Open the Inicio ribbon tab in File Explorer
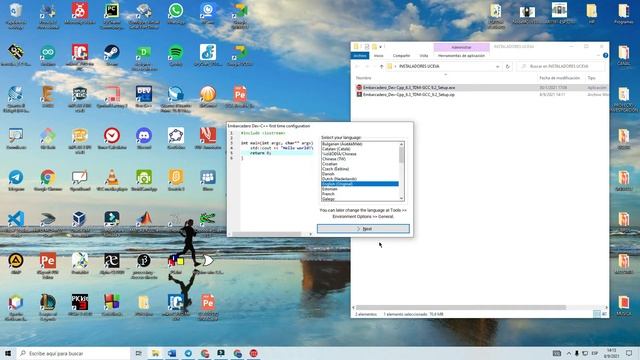Viewport: 640px width, 360px height. pos(379,56)
